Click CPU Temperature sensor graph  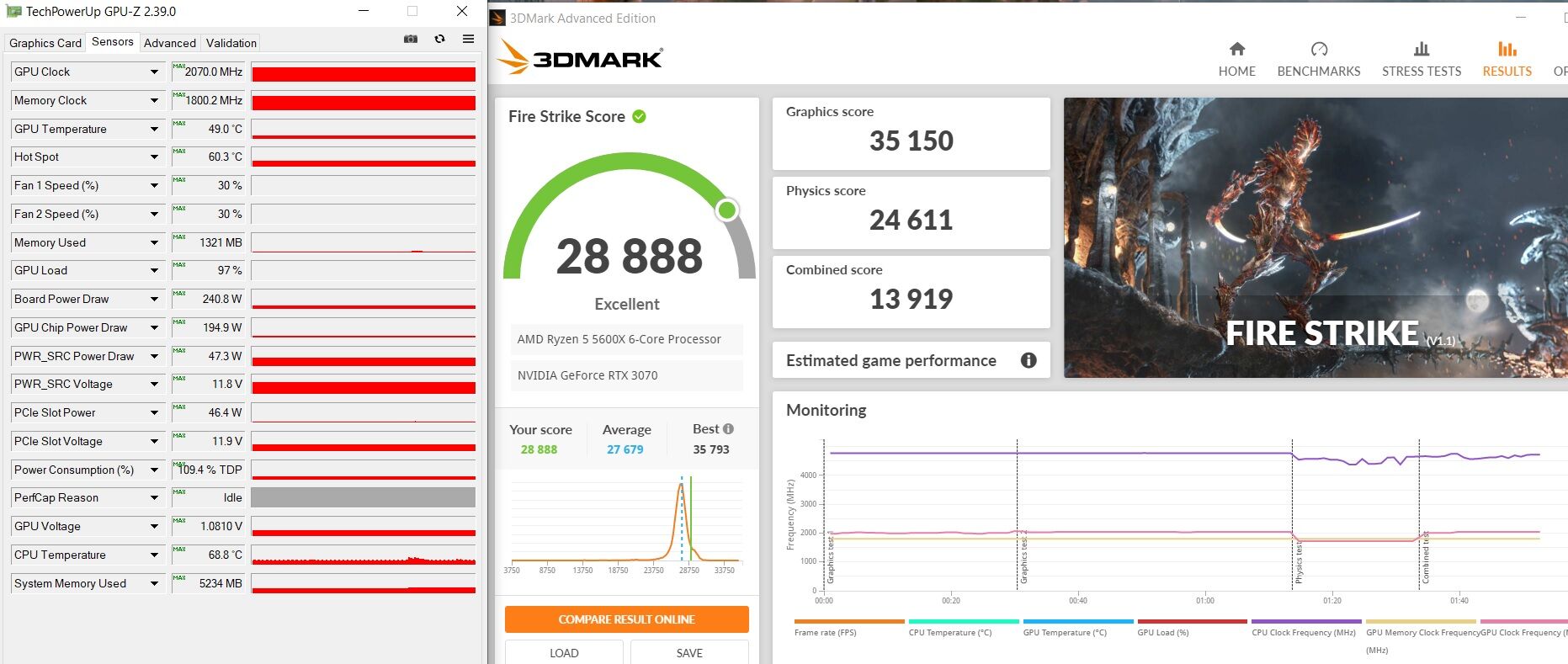pyautogui.click(x=364, y=555)
